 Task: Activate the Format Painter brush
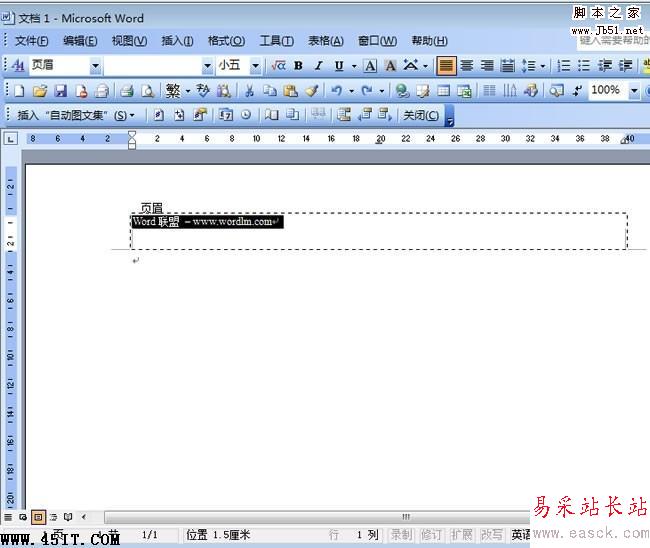(311, 90)
